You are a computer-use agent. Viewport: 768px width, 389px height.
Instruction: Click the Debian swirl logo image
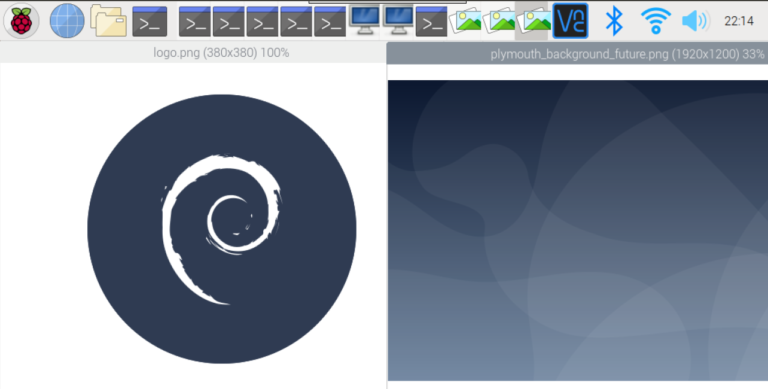[x=222, y=229]
